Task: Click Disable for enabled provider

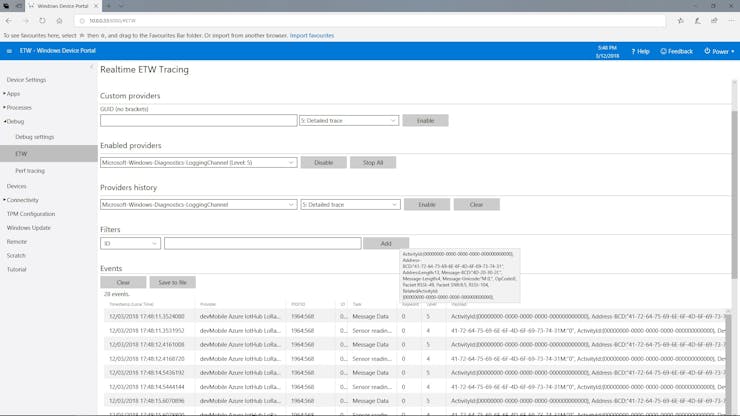Action: [323, 162]
